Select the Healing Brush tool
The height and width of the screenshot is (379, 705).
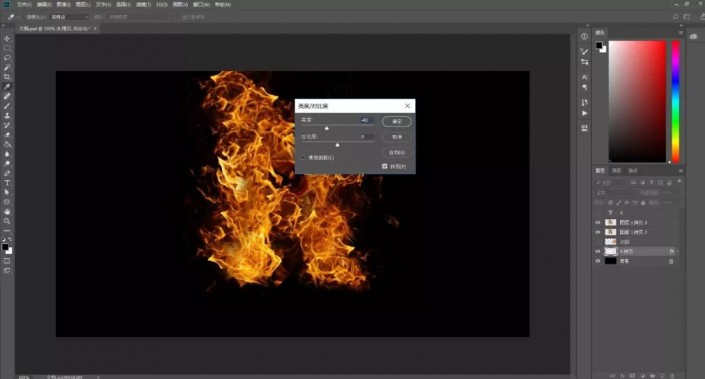(7, 96)
